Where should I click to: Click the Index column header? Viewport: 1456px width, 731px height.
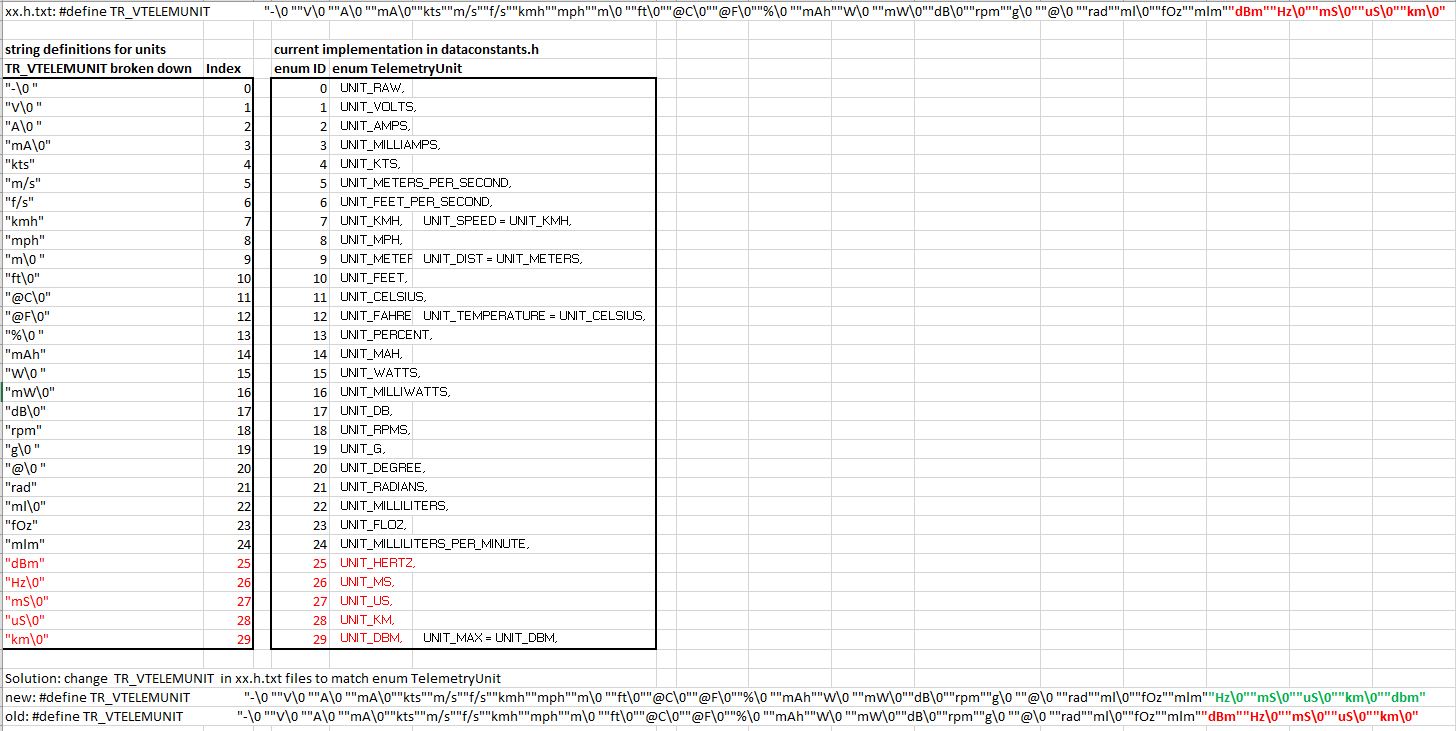(x=223, y=69)
